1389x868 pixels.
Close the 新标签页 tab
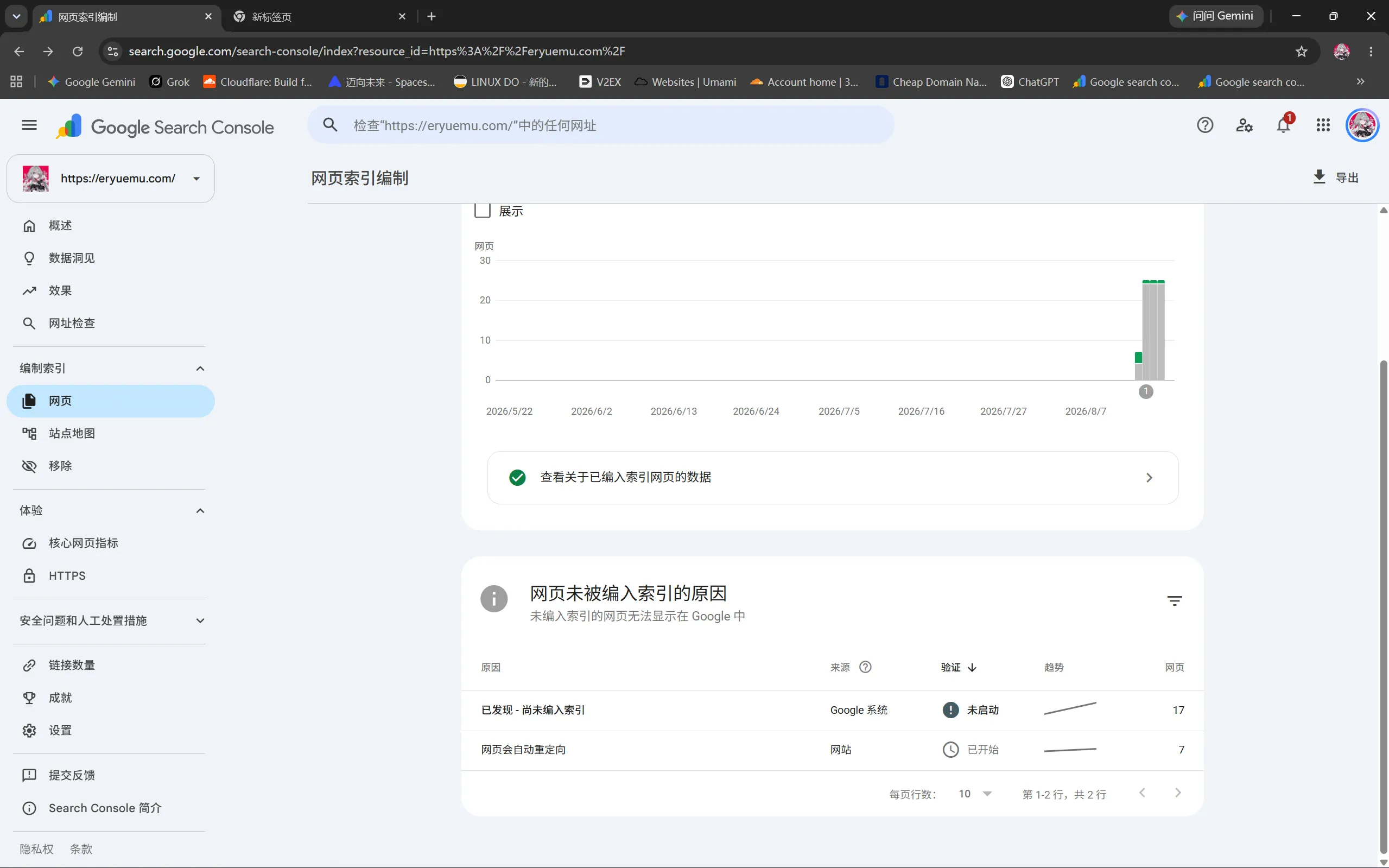(402, 17)
